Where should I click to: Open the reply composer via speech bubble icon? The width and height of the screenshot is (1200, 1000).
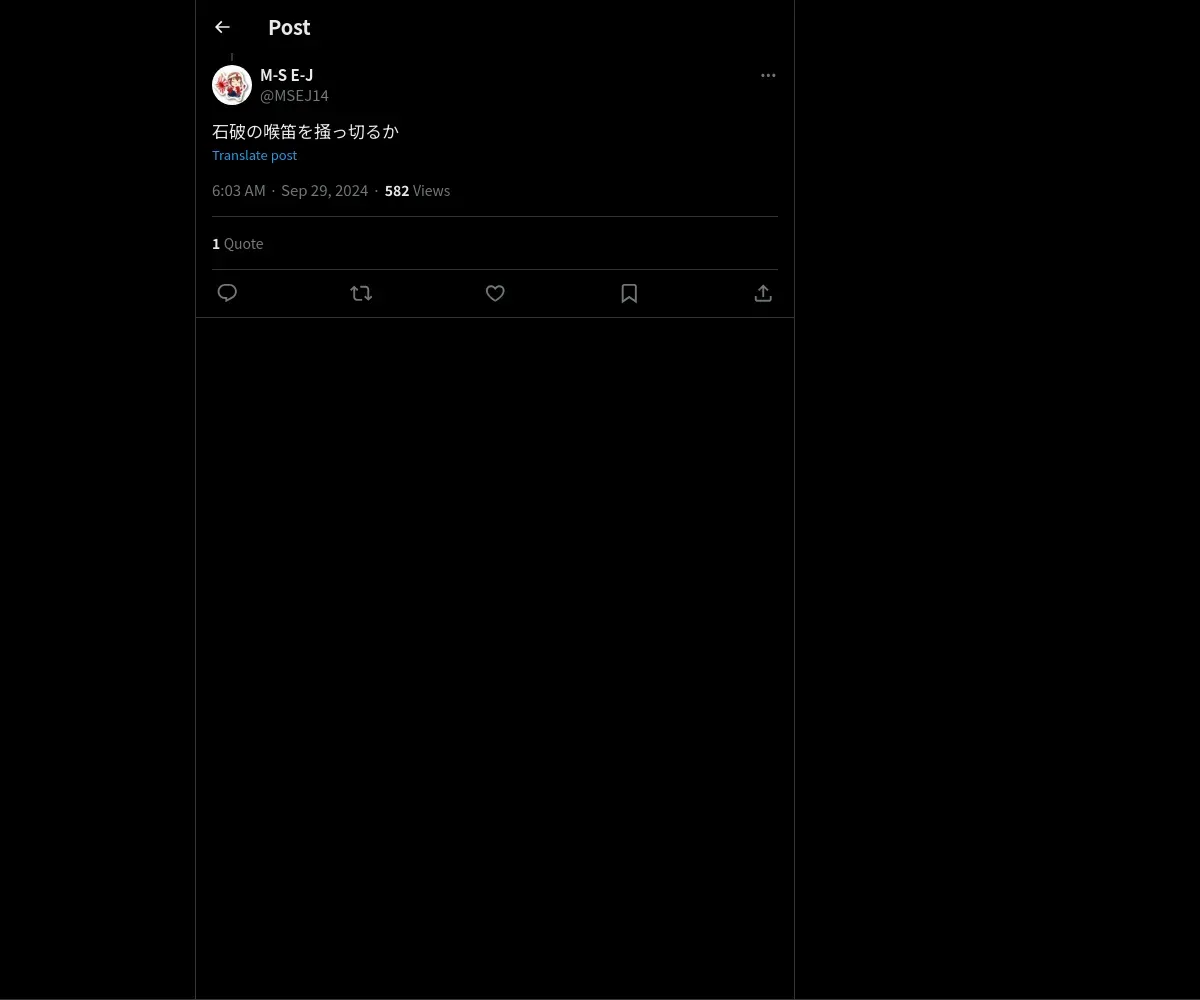(227, 293)
